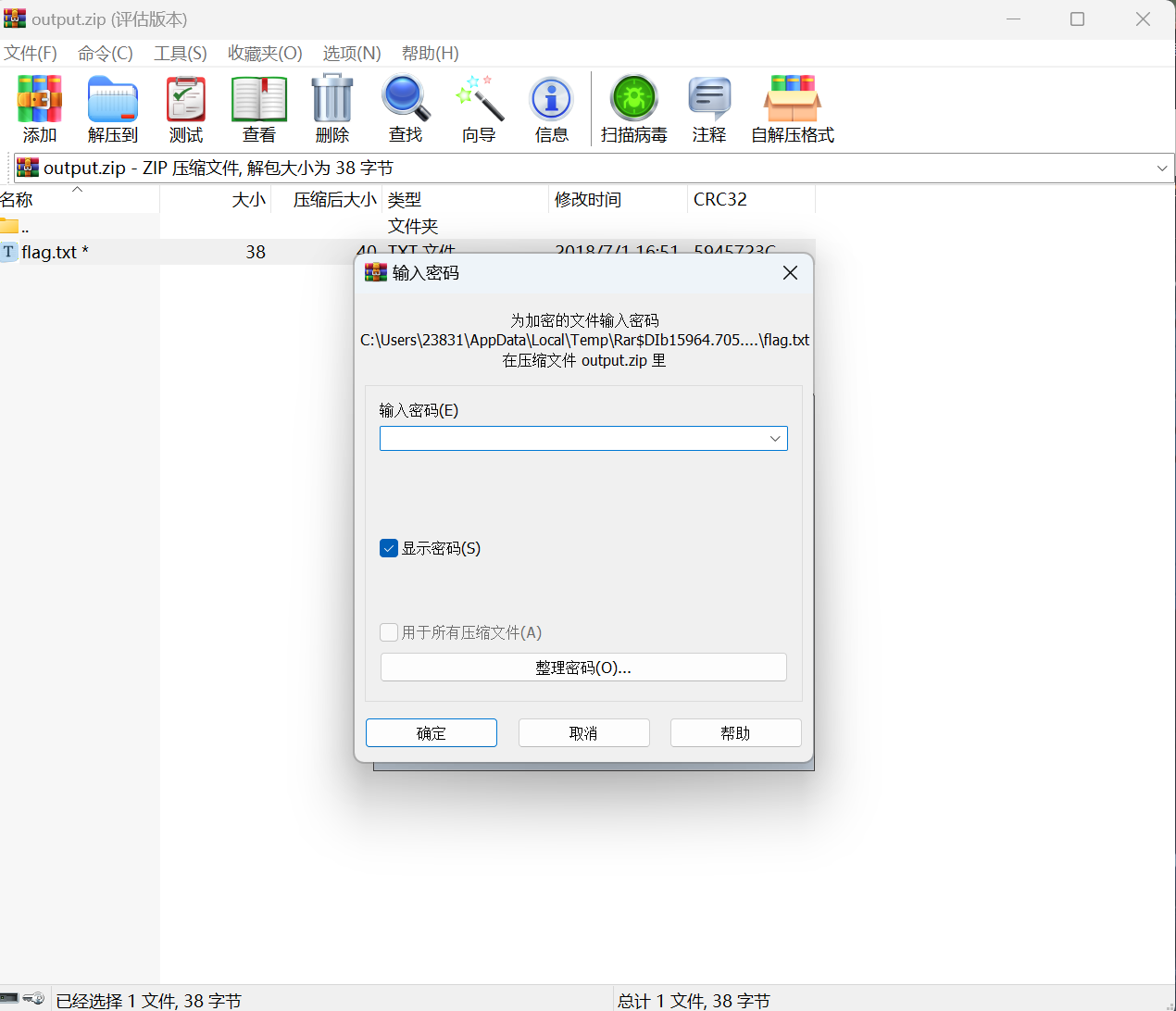Click the password dialog's WinRAR icon

coord(376,272)
